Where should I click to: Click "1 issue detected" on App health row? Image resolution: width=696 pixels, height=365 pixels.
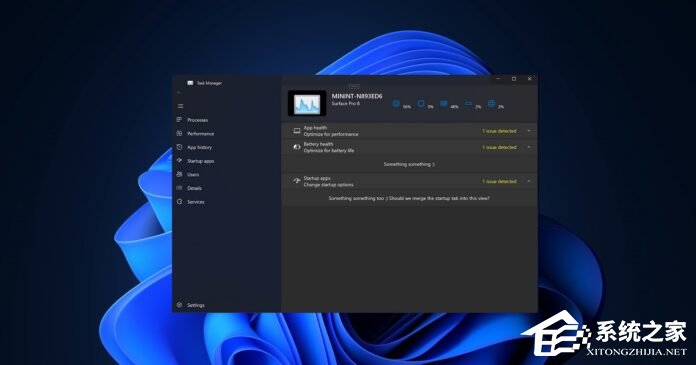pyautogui.click(x=499, y=131)
